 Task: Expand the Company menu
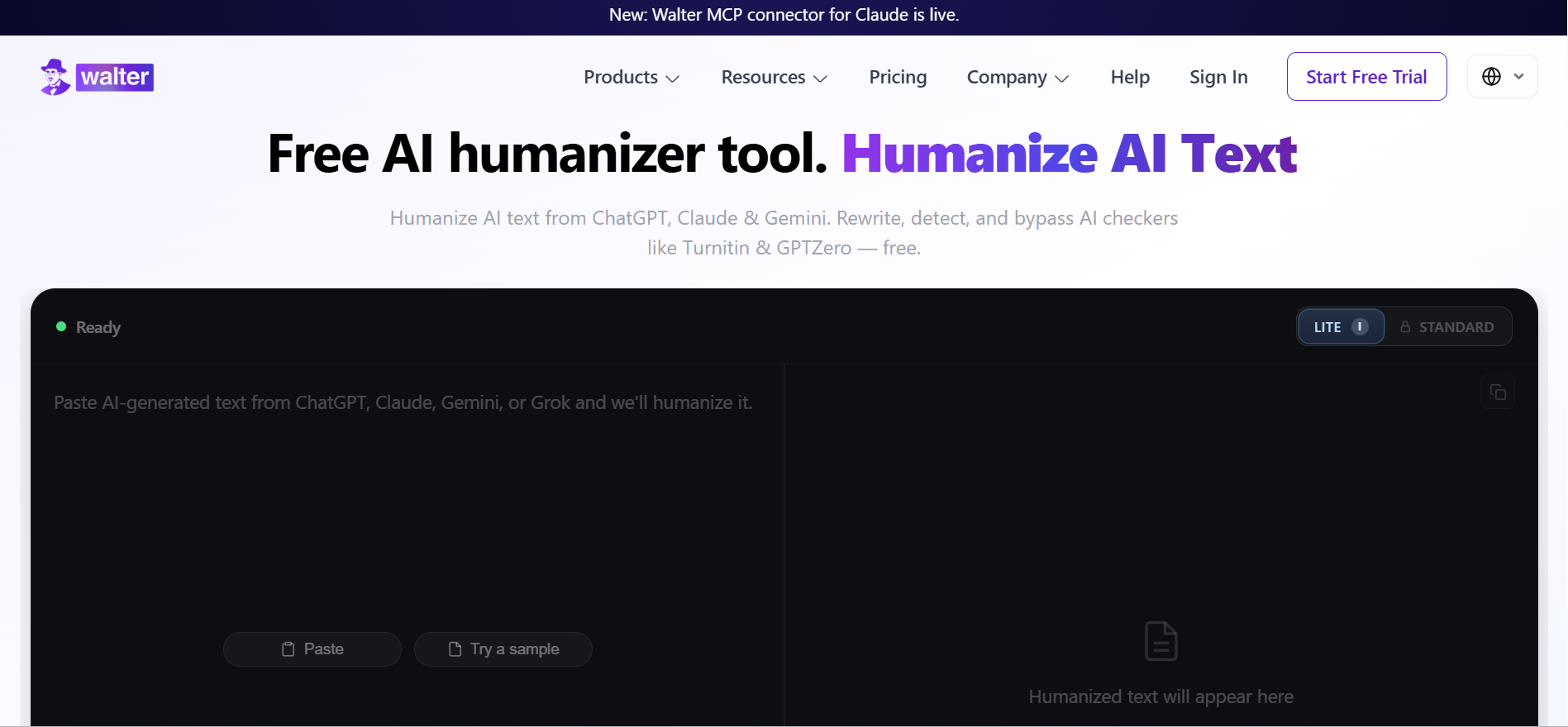(x=1018, y=77)
